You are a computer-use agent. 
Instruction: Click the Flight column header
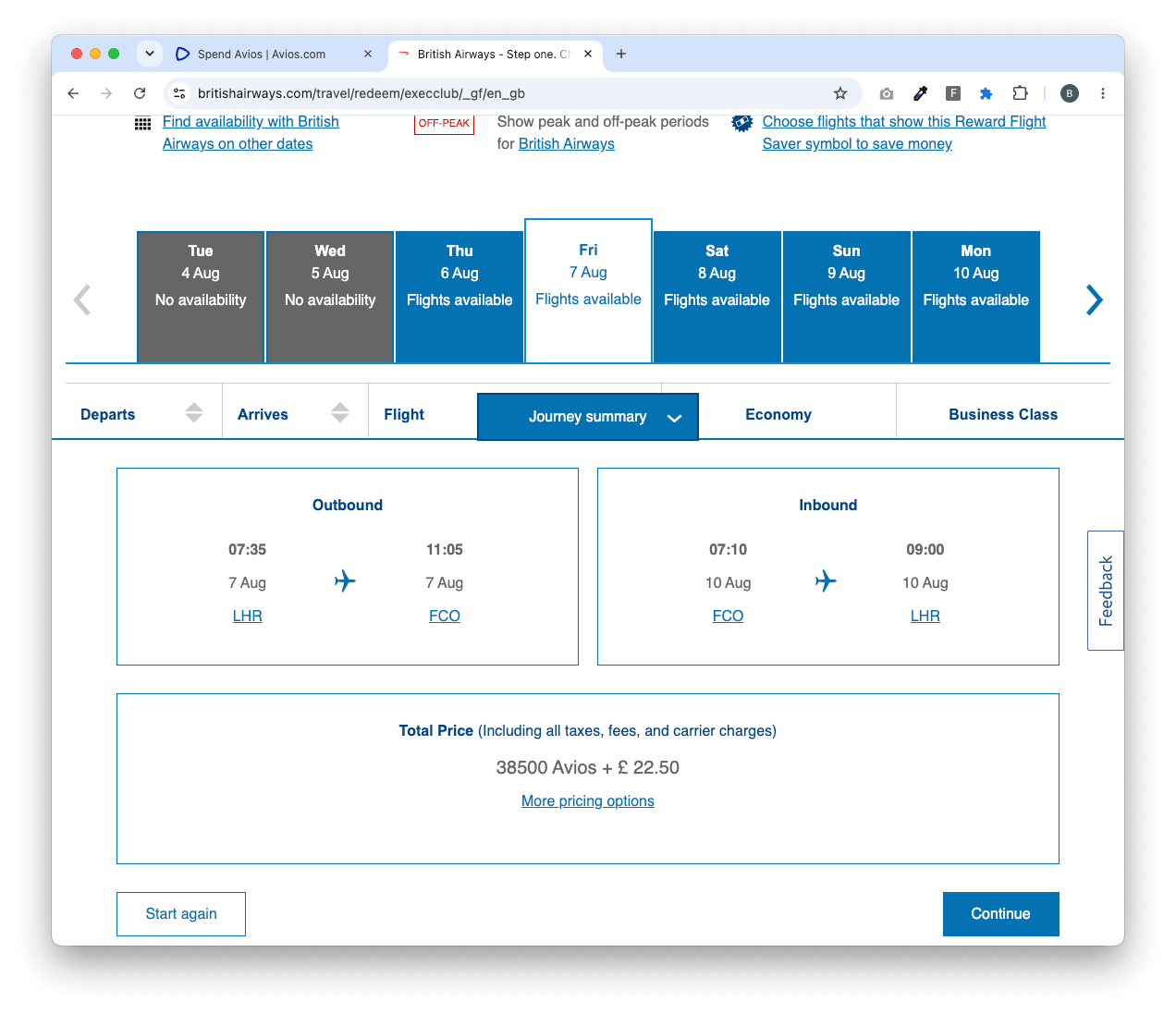coord(404,415)
